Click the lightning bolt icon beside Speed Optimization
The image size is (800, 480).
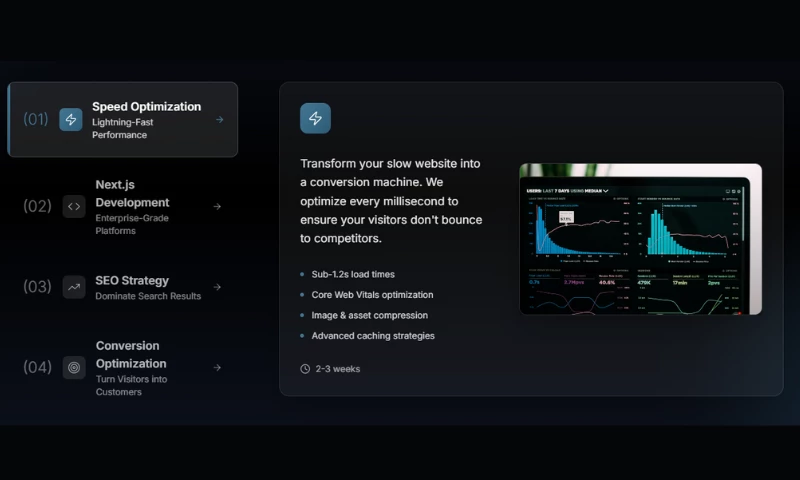pyautogui.click(x=71, y=119)
